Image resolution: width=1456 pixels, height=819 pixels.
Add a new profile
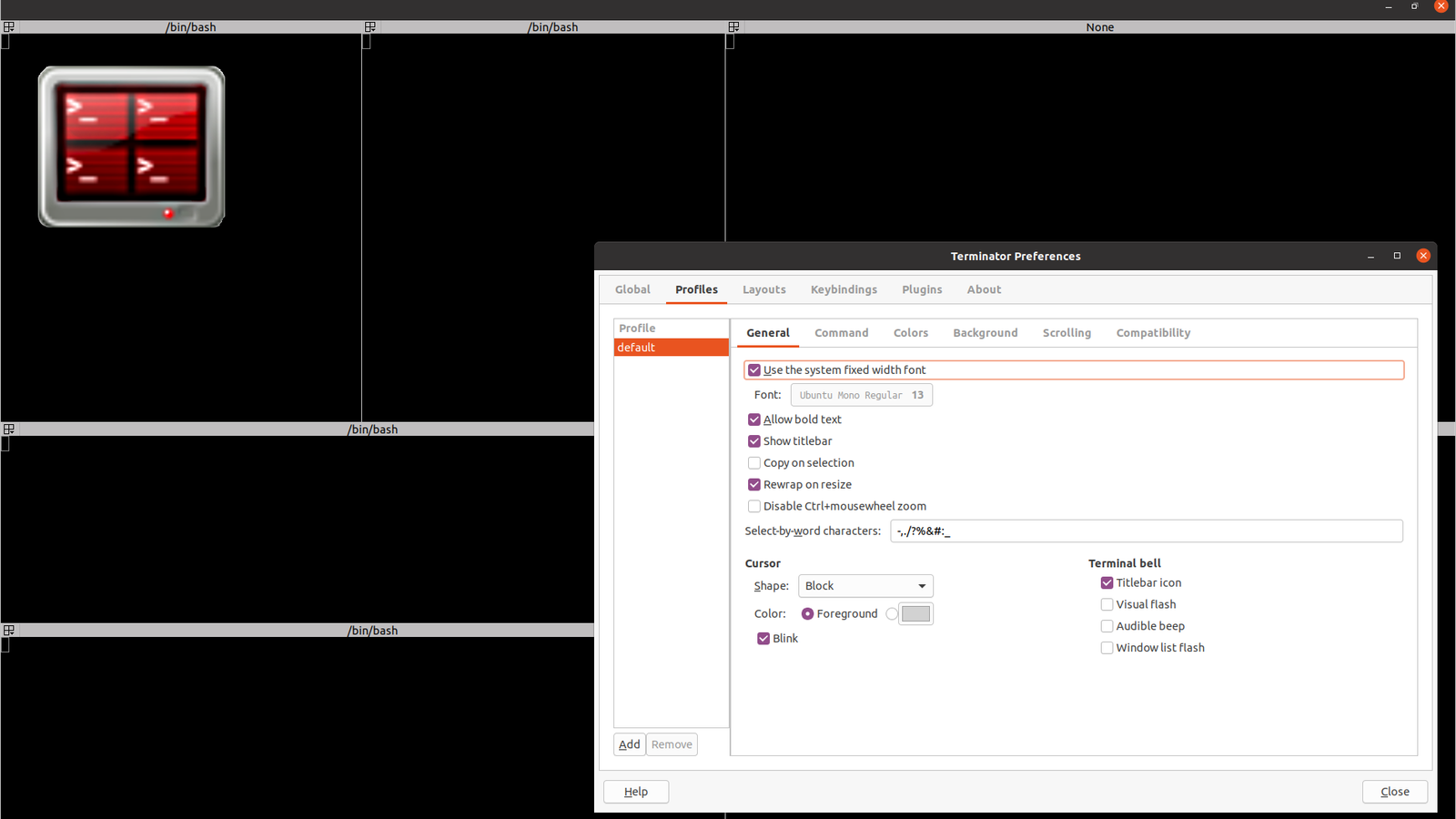point(630,744)
